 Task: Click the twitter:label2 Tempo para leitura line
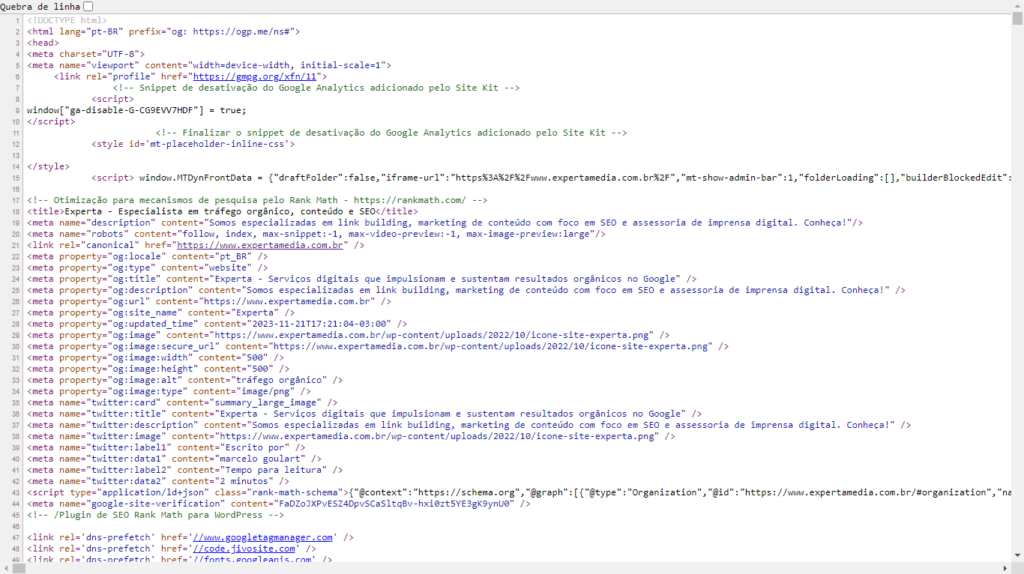(x=185, y=470)
